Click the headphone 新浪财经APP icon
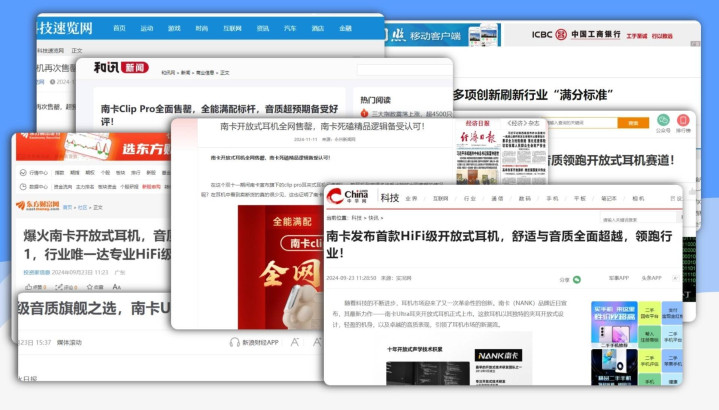Viewport: 719px width, 410px height. [x=235, y=342]
